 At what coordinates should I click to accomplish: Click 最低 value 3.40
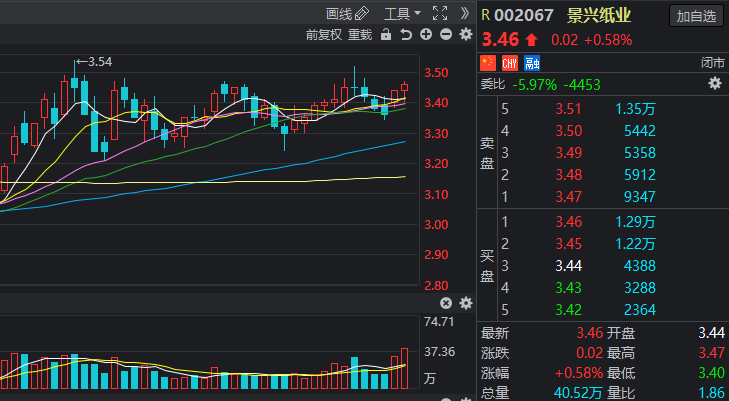(712, 373)
